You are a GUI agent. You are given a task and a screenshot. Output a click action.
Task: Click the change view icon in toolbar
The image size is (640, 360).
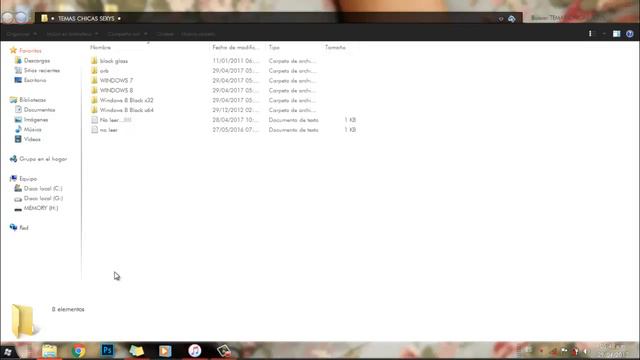pos(590,34)
